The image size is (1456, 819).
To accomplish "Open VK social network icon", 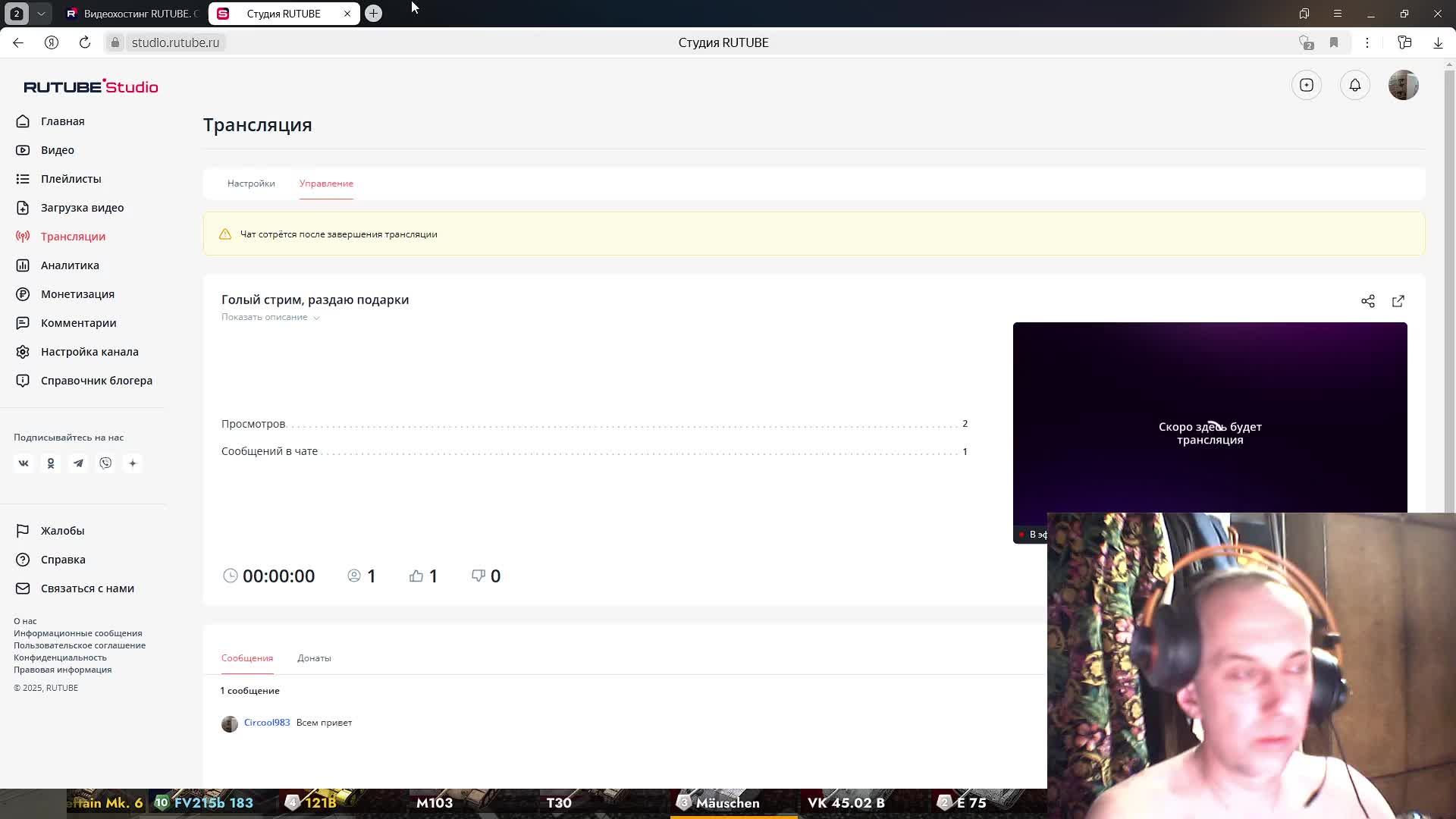I will point(24,463).
